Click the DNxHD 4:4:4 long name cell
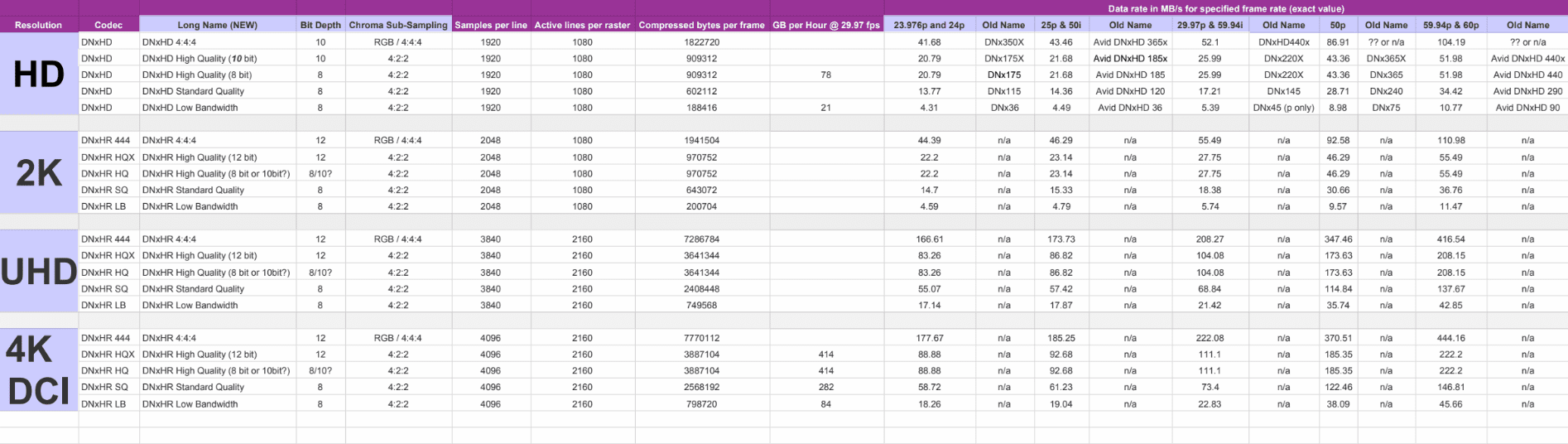This screenshot has width=1568, height=444. tap(218, 41)
